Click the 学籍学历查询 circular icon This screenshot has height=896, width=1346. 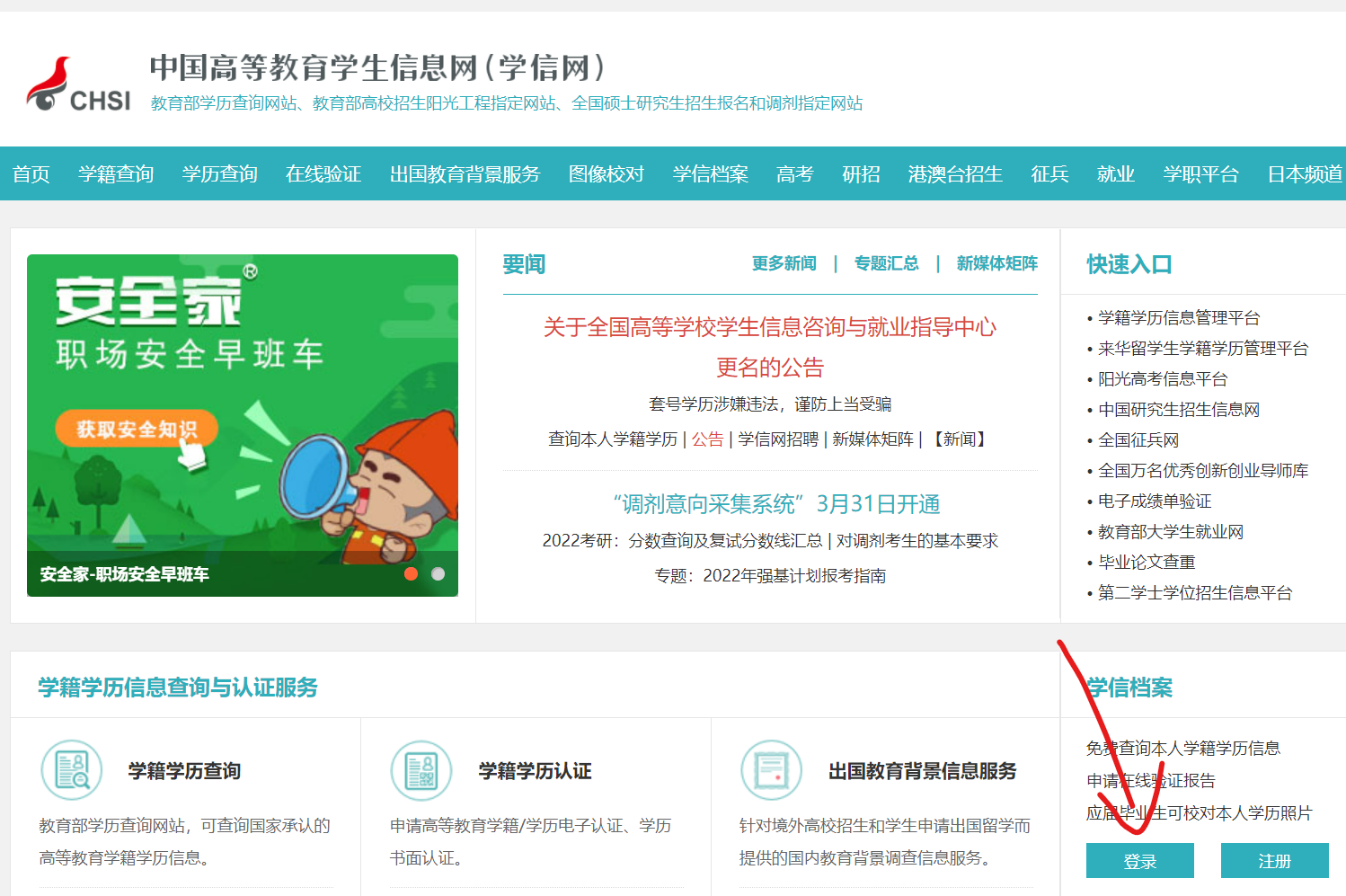(x=72, y=770)
